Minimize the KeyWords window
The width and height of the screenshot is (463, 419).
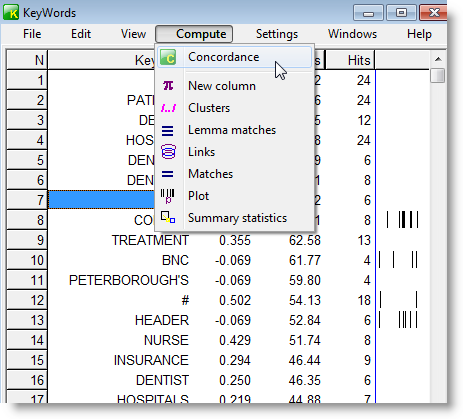[x=368, y=13]
